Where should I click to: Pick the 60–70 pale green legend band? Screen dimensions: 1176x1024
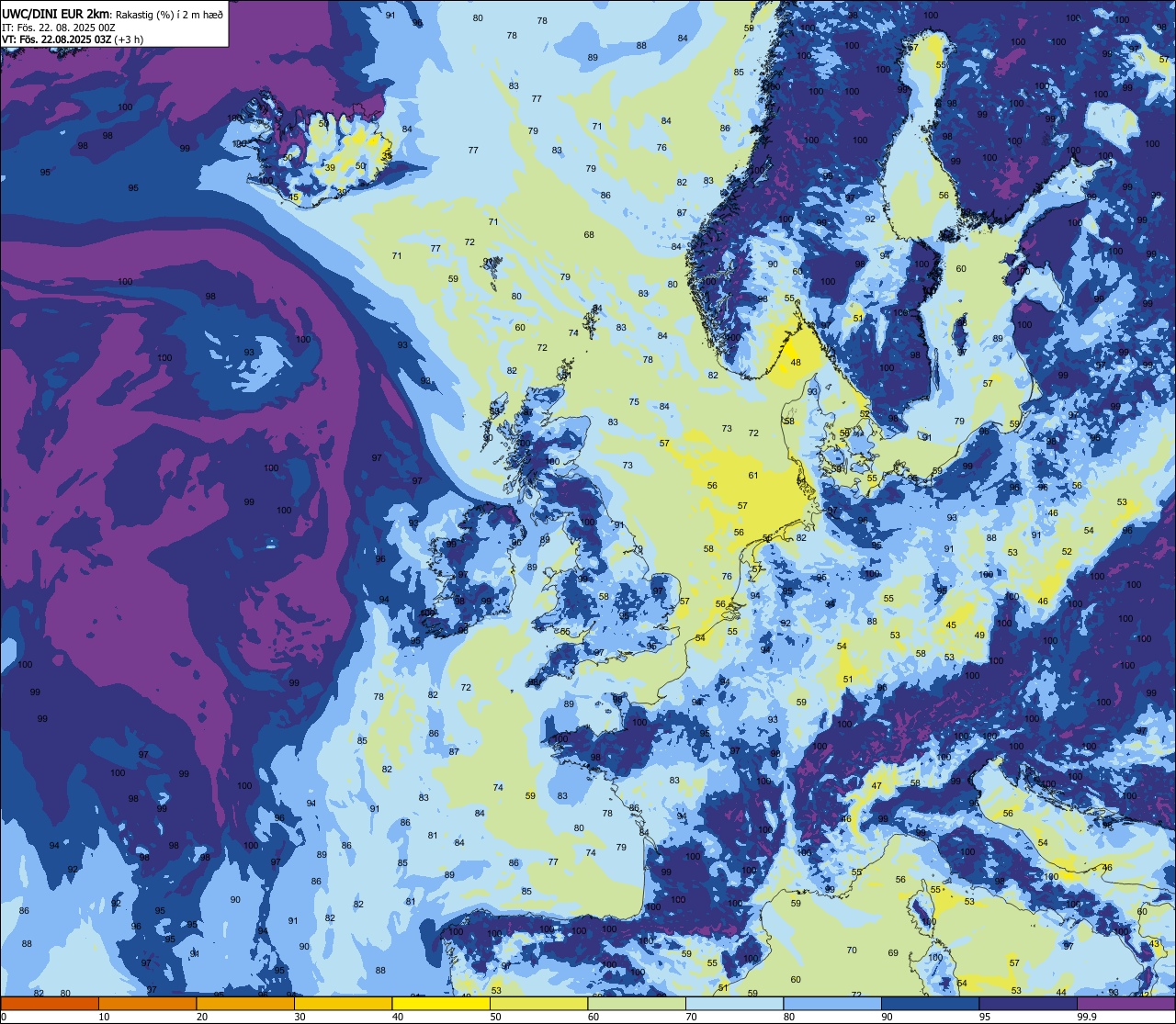coord(636,1003)
